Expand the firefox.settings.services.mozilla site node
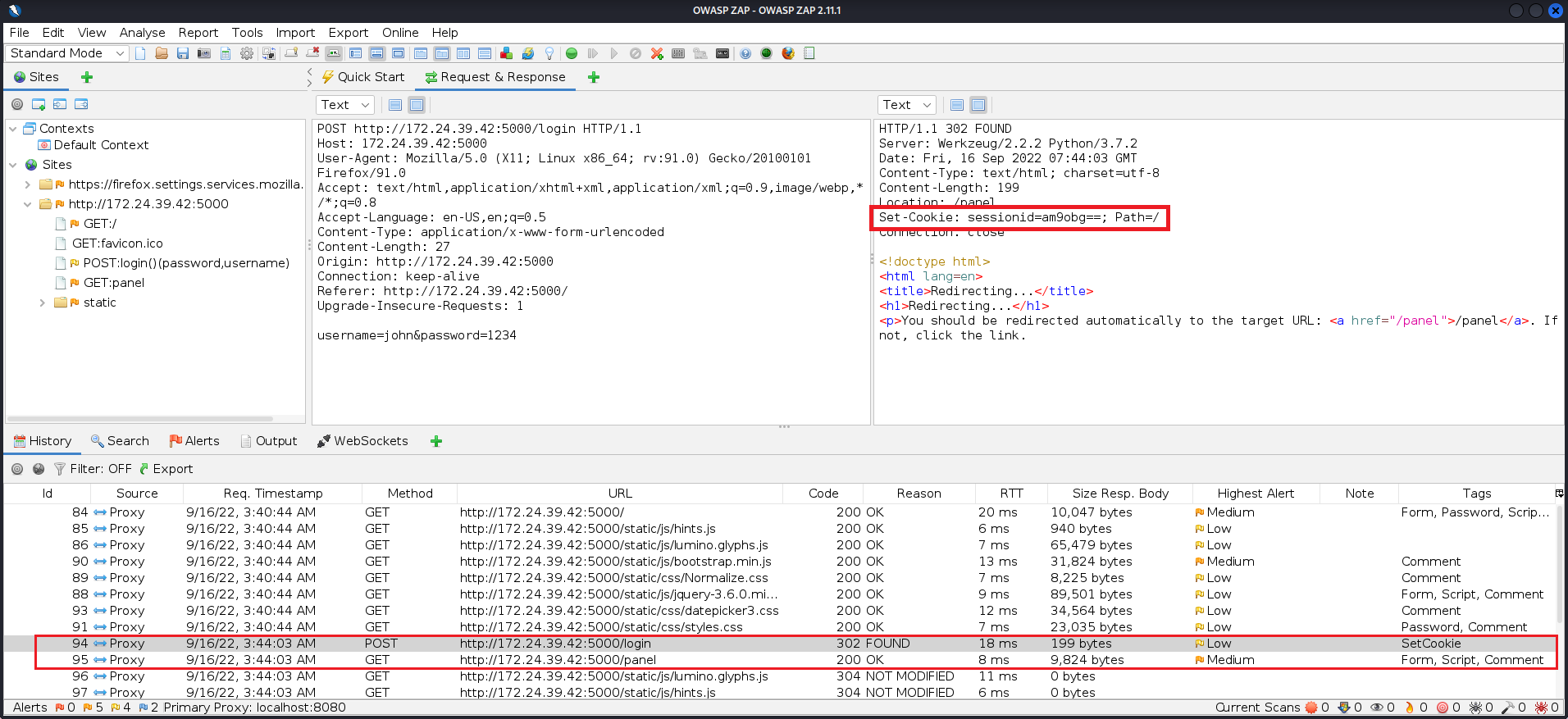Image resolution: width=1568 pixels, height=719 pixels. (x=28, y=184)
